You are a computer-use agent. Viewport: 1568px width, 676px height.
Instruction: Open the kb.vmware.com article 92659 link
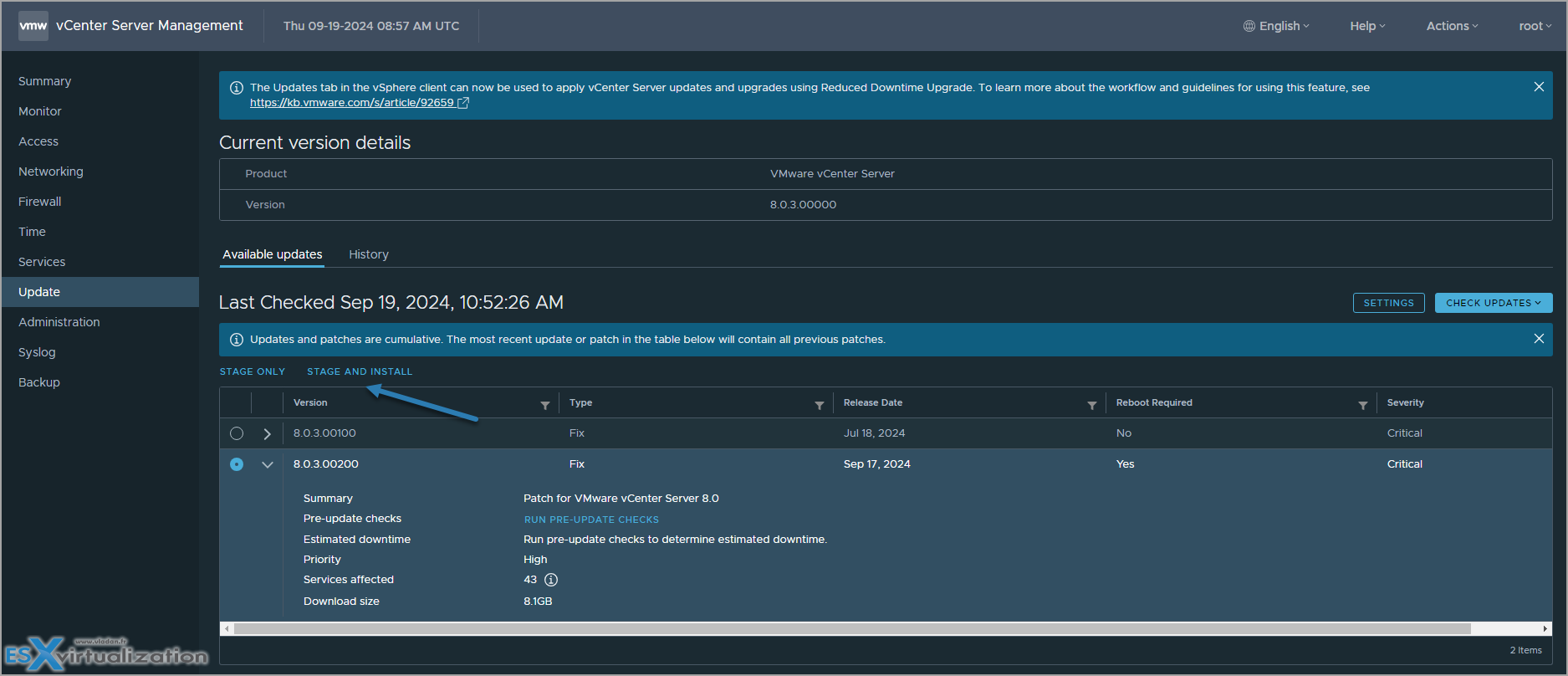[x=360, y=103]
